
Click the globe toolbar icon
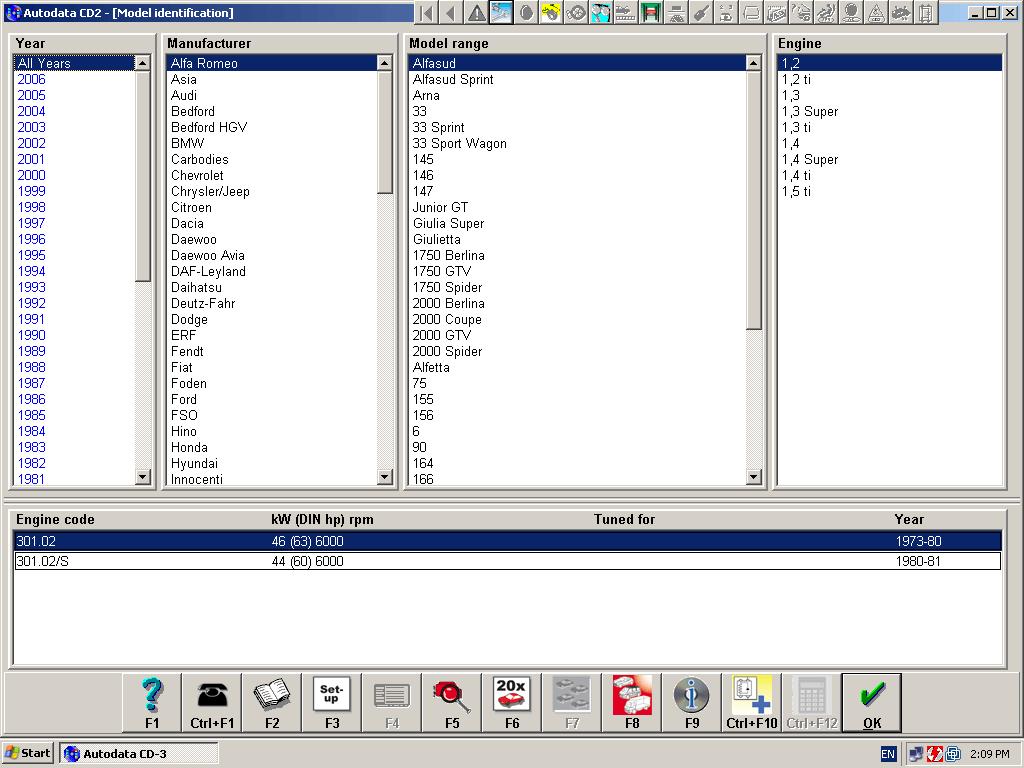coord(851,12)
